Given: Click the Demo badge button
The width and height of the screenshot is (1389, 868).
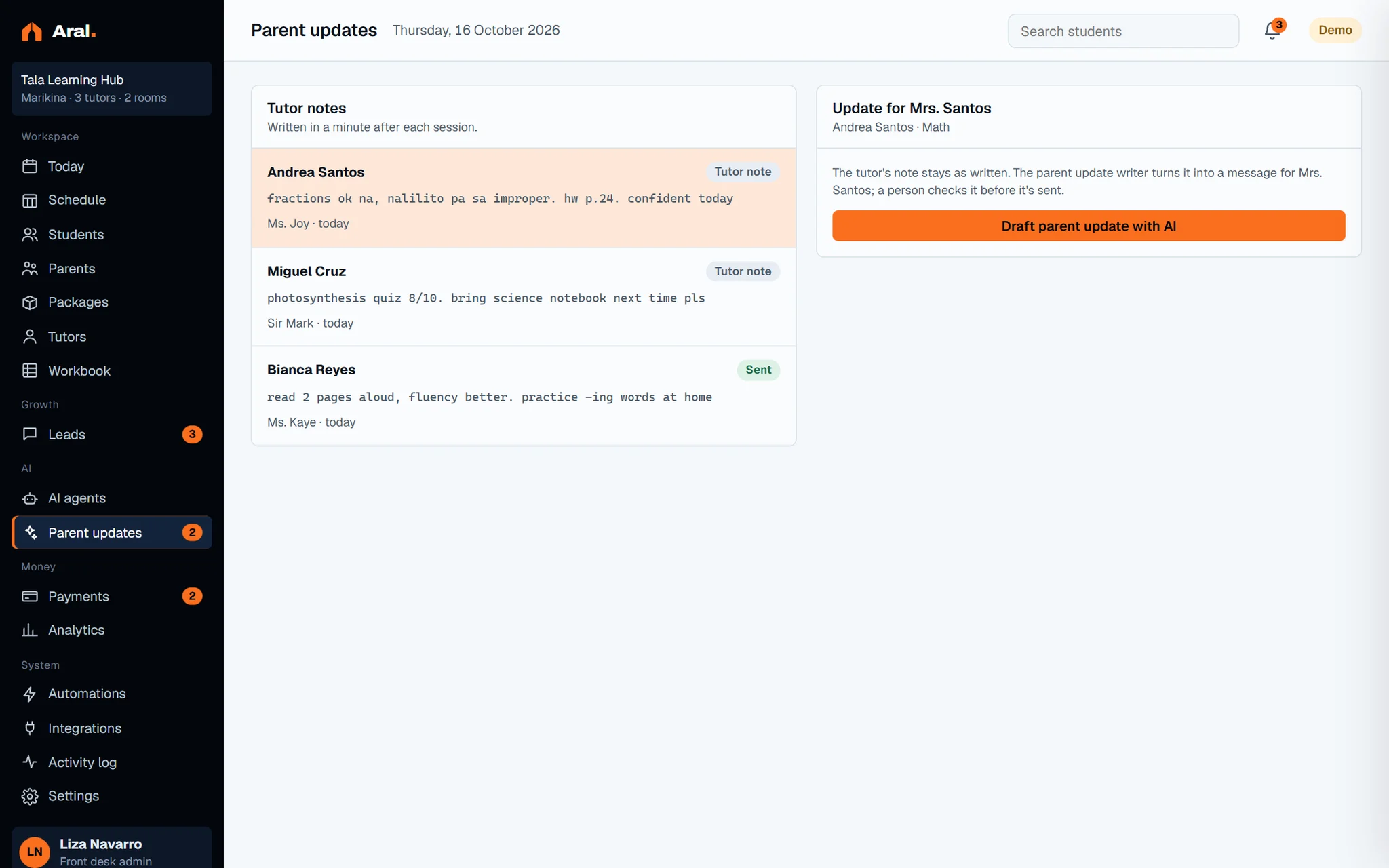Looking at the screenshot, I should point(1335,31).
